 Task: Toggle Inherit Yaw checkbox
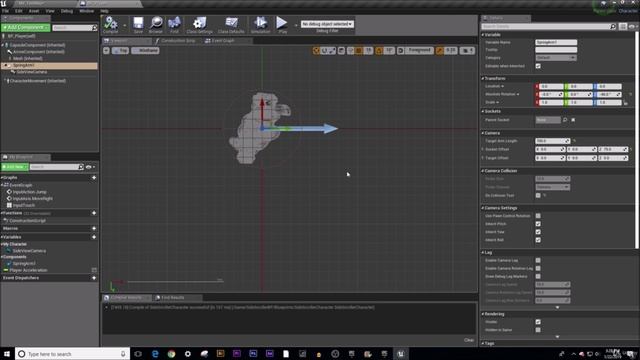(538, 232)
